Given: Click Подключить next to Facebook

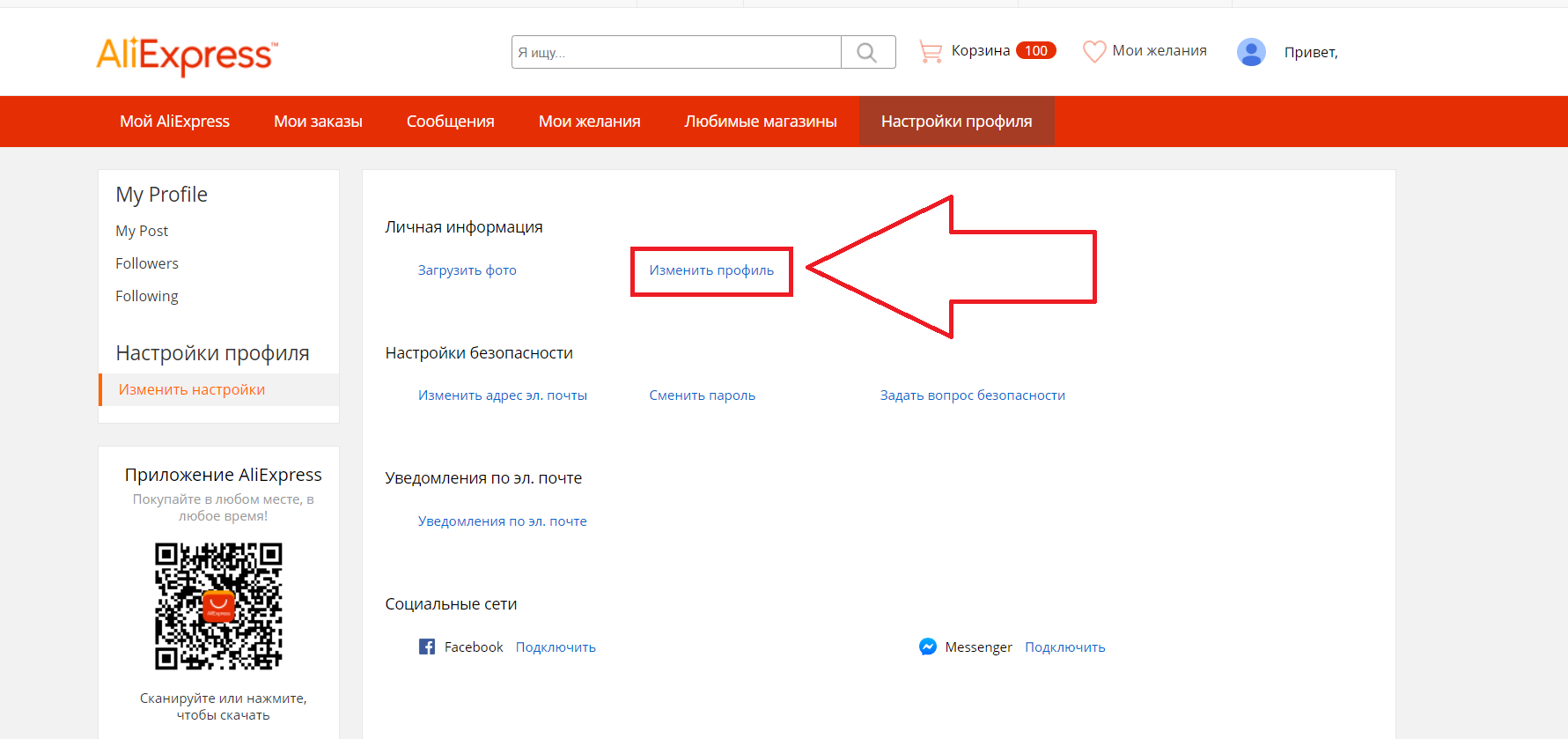Looking at the screenshot, I should point(556,647).
